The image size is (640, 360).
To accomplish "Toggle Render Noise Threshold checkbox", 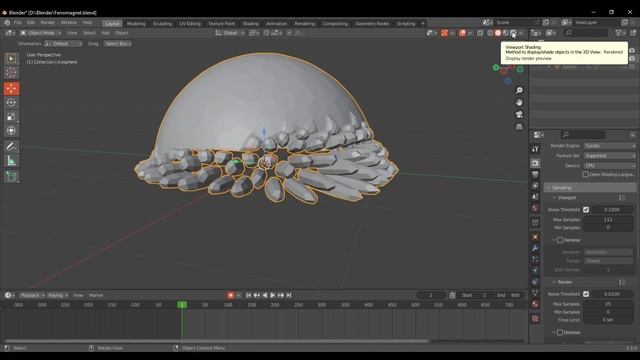I will tap(586, 294).
